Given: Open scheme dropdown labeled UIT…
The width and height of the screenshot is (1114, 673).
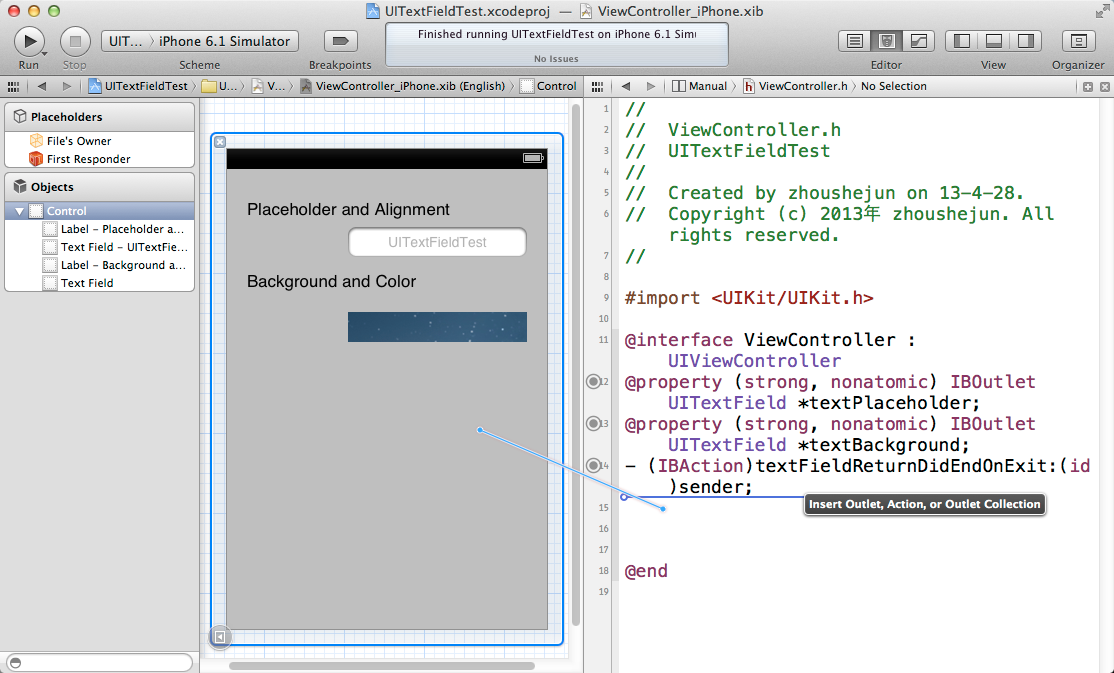Looking at the screenshot, I should coord(126,41).
